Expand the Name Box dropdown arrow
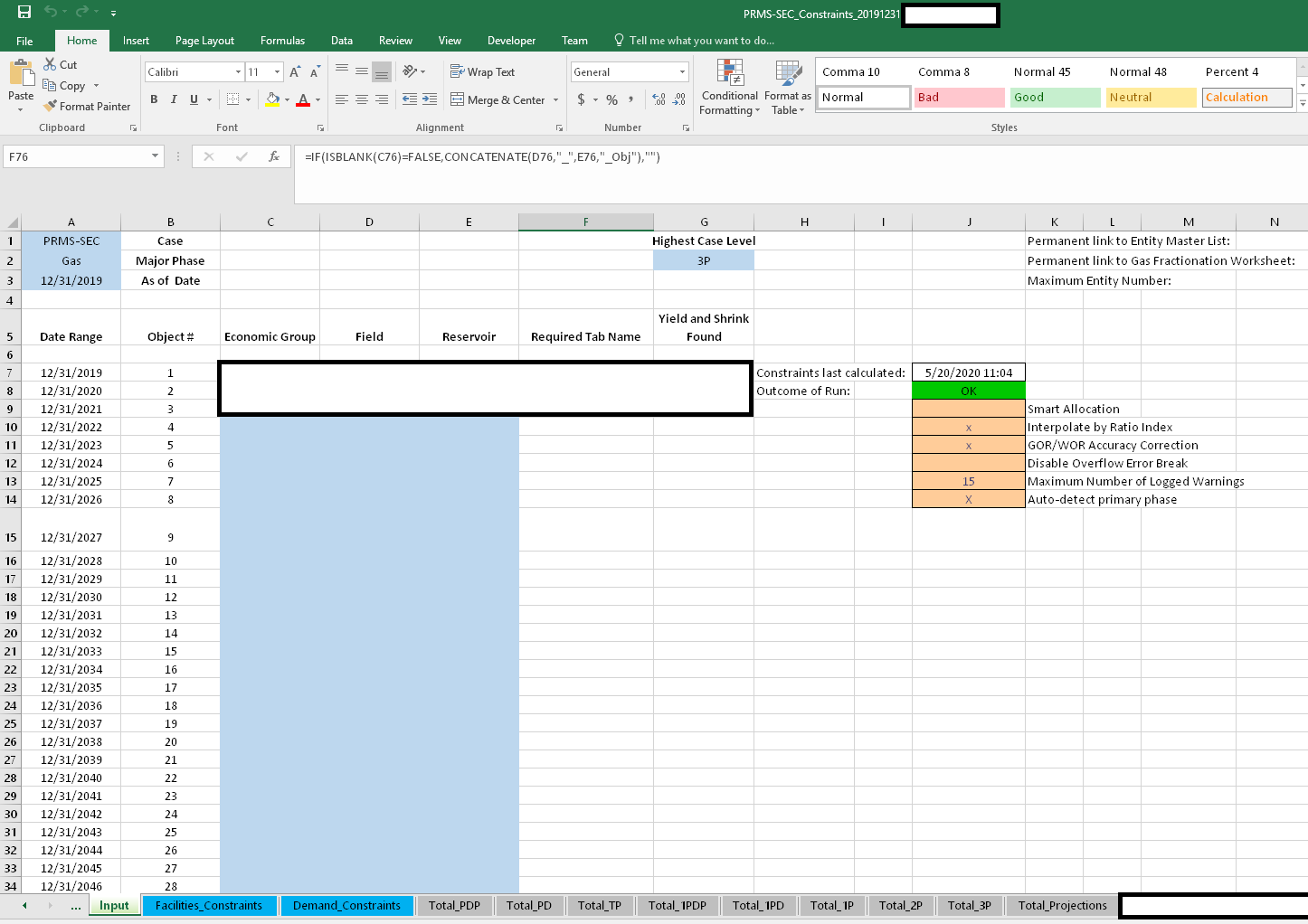Screen dimensions: 1308x924 (x=155, y=156)
